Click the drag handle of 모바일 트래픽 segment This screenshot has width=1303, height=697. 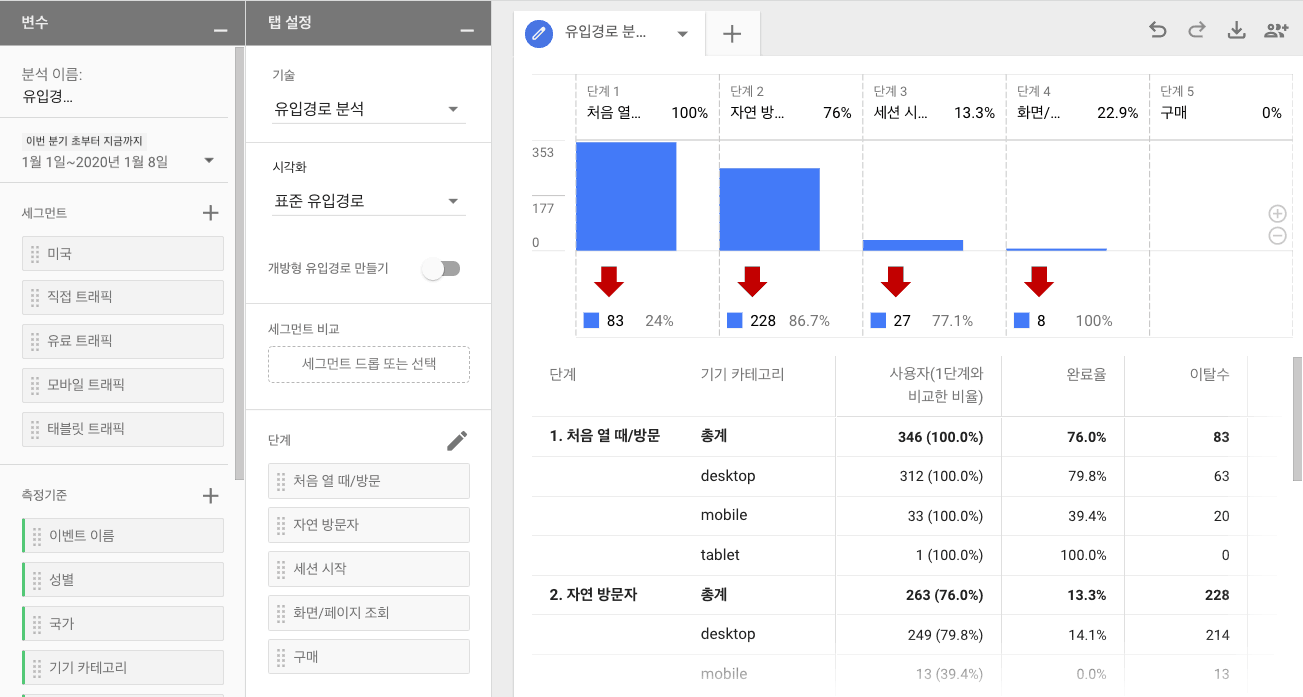point(35,385)
